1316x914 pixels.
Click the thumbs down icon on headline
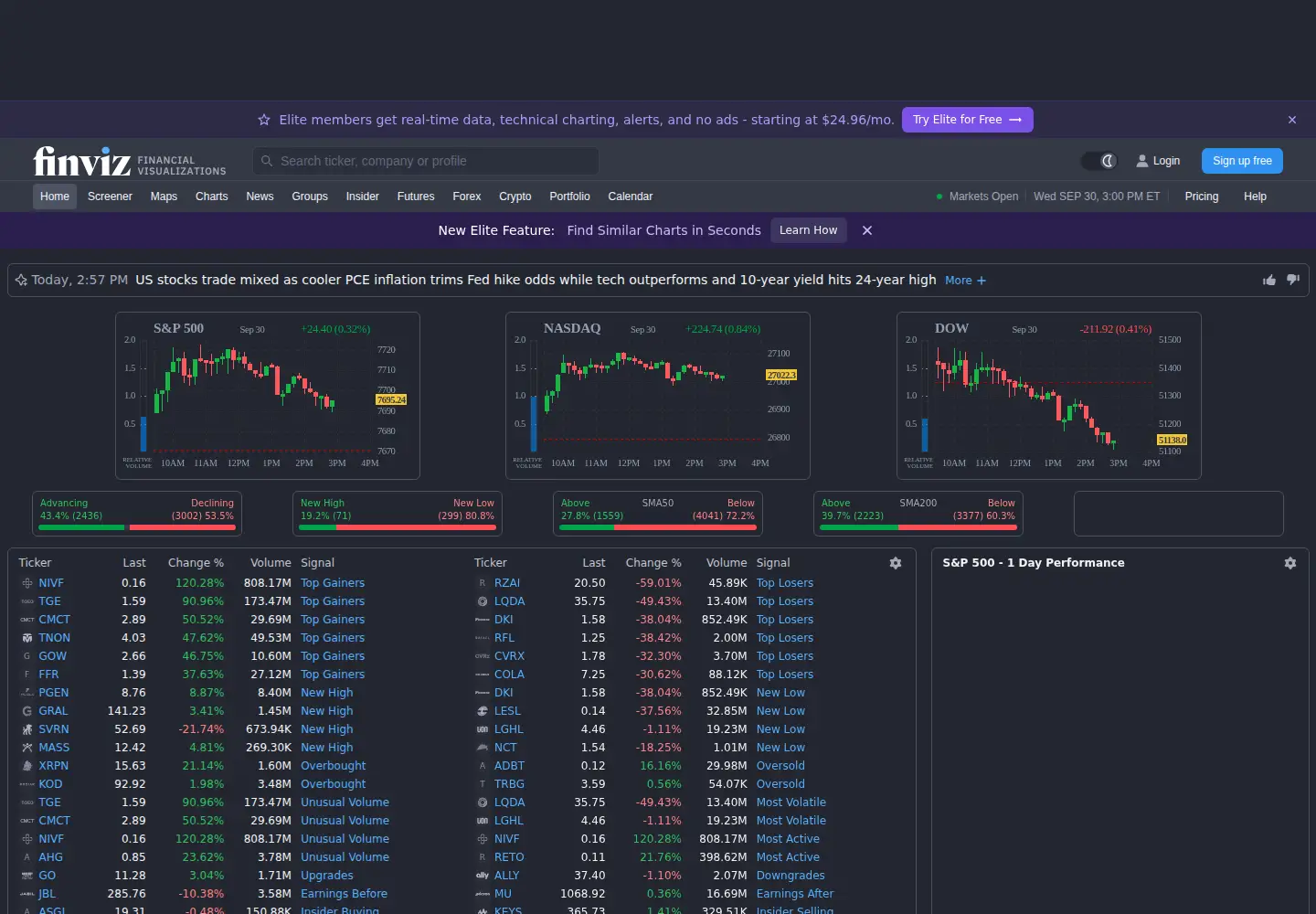[x=1293, y=280]
